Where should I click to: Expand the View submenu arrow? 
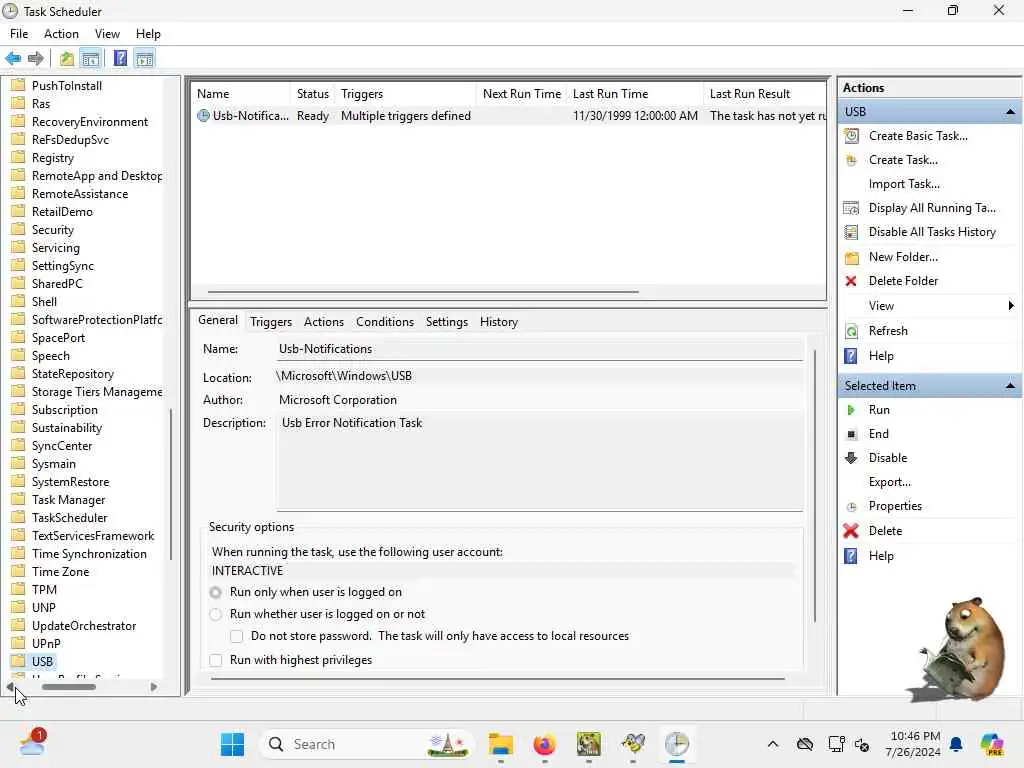tap(1010, 306)
